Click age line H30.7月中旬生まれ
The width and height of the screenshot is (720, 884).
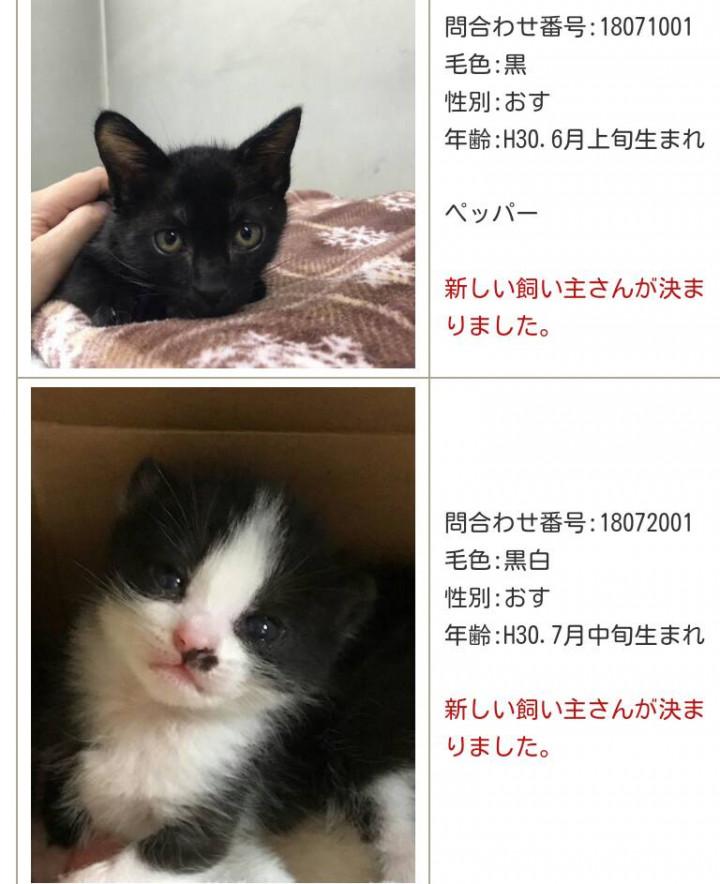[x=574, y=635]
